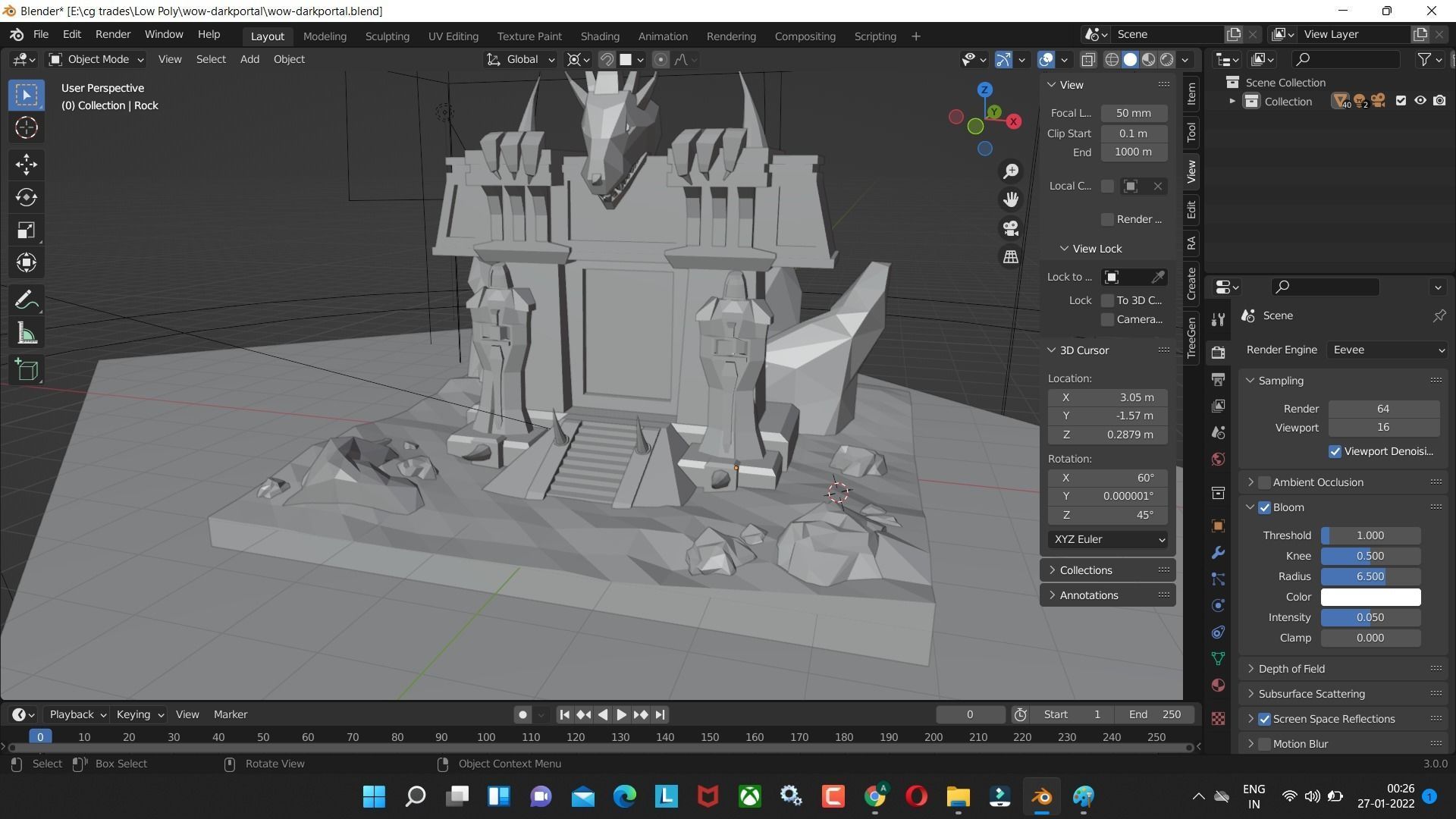Open the Render Engine dropdown showing Eevee
The height and width of the screenshot is (819, 1456).
pos(1386,350)
